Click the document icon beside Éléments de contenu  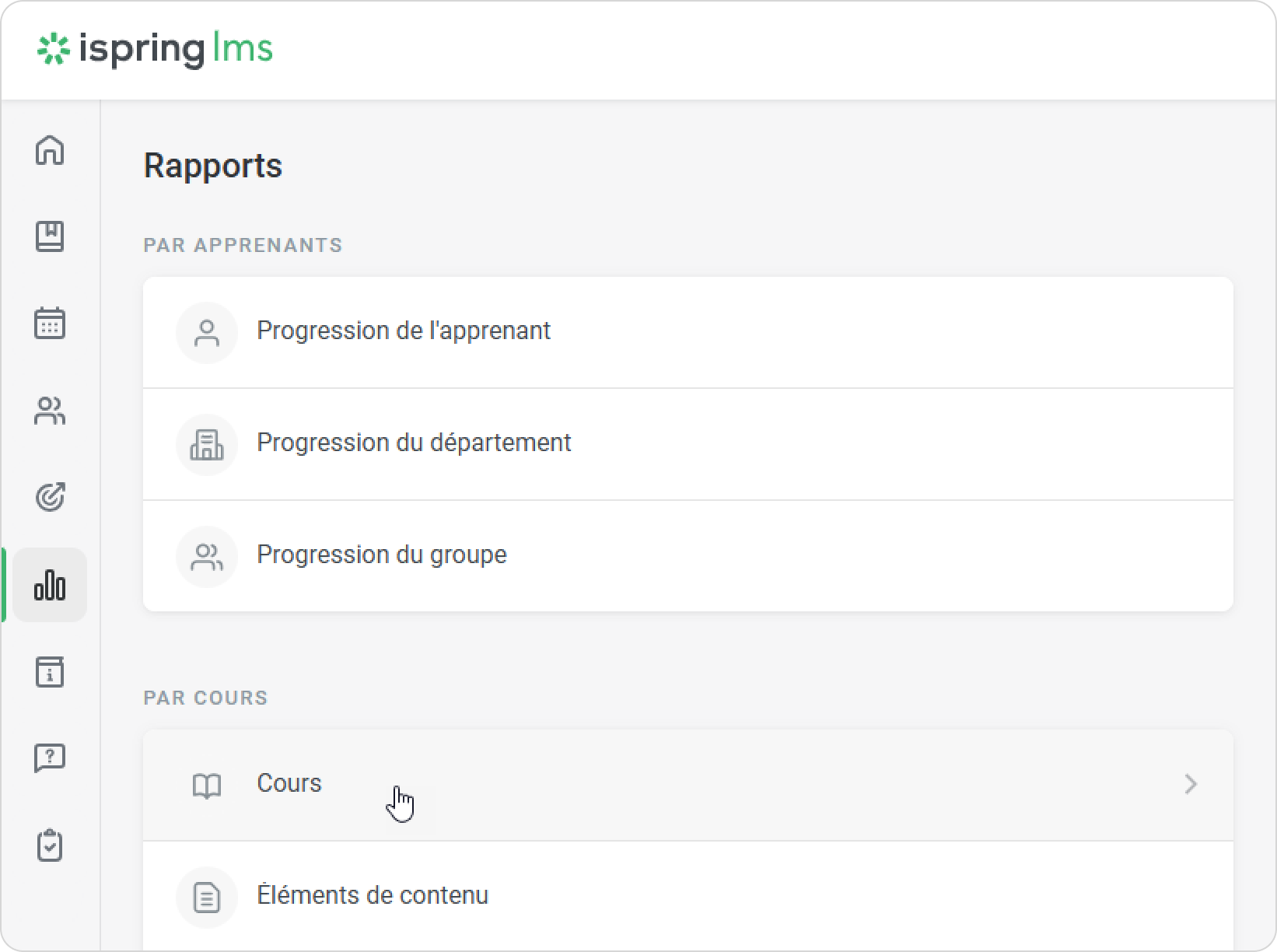click(207, 898)
